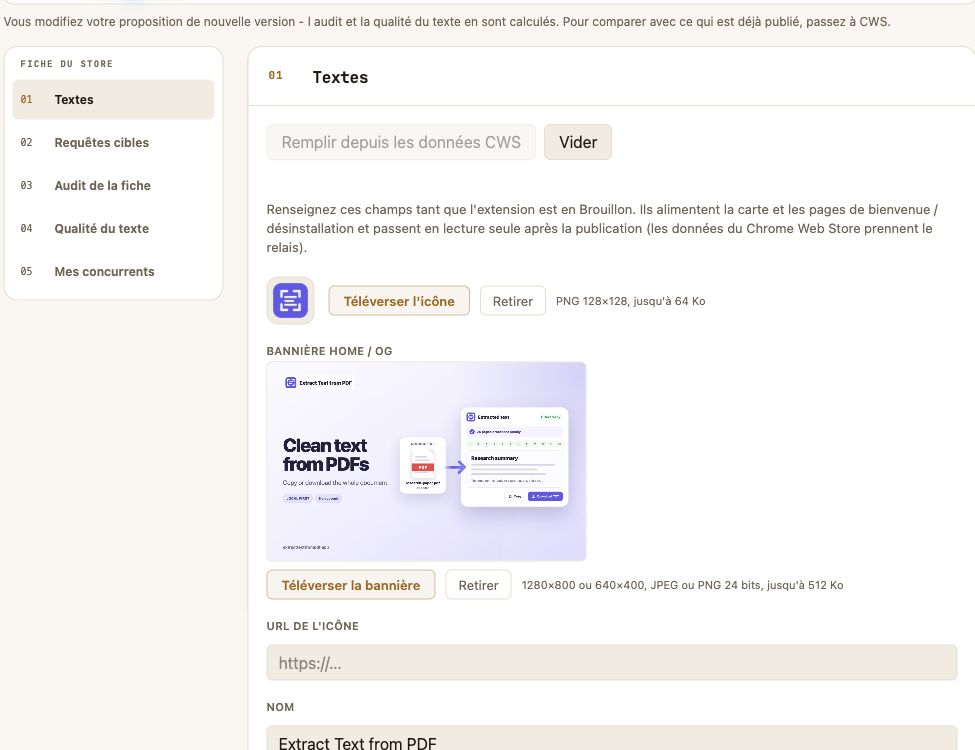Go to Requêtes cibles section
The image size is (975, 750).
click(113, 142)
